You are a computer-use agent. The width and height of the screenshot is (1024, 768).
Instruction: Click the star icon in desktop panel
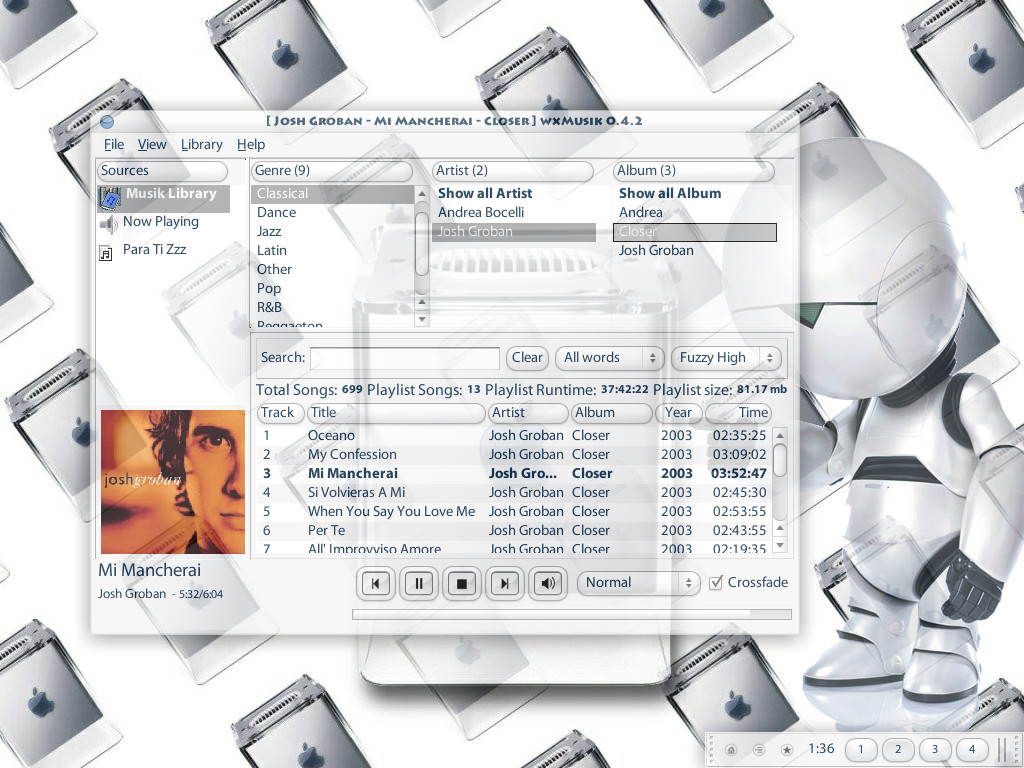787,750
